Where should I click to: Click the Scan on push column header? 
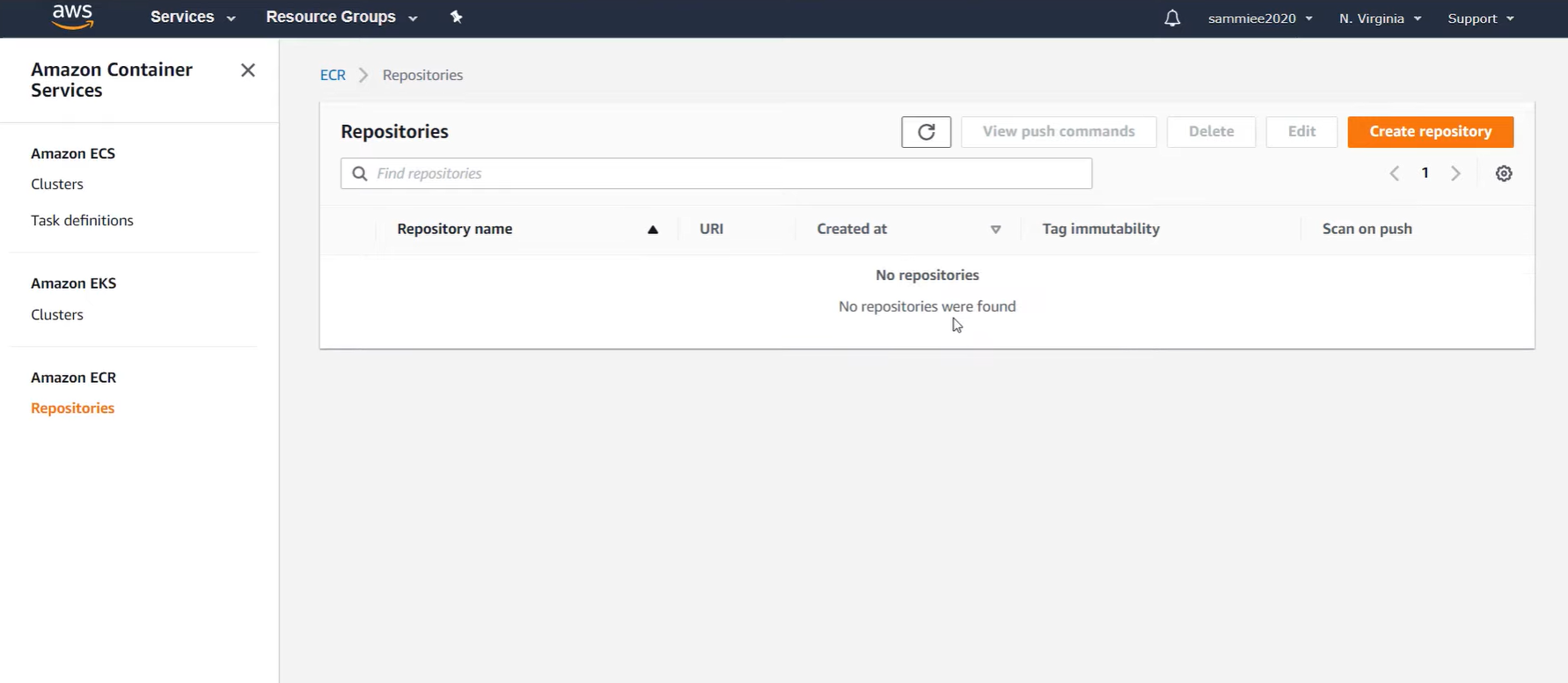click(1367, 229)
